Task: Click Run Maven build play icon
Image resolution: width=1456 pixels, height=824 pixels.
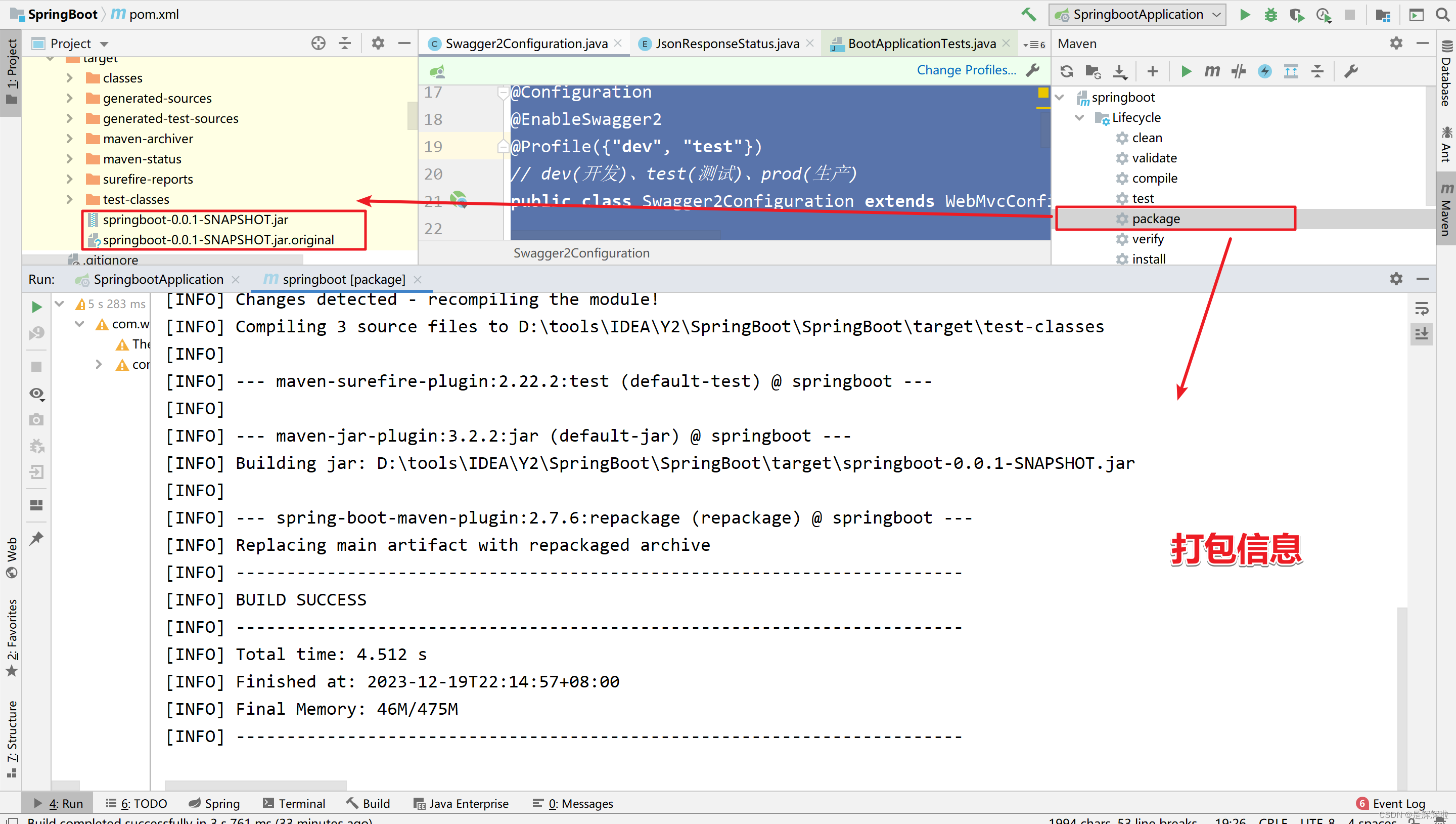Action: pyautogui.click(x=1187, y=71)
